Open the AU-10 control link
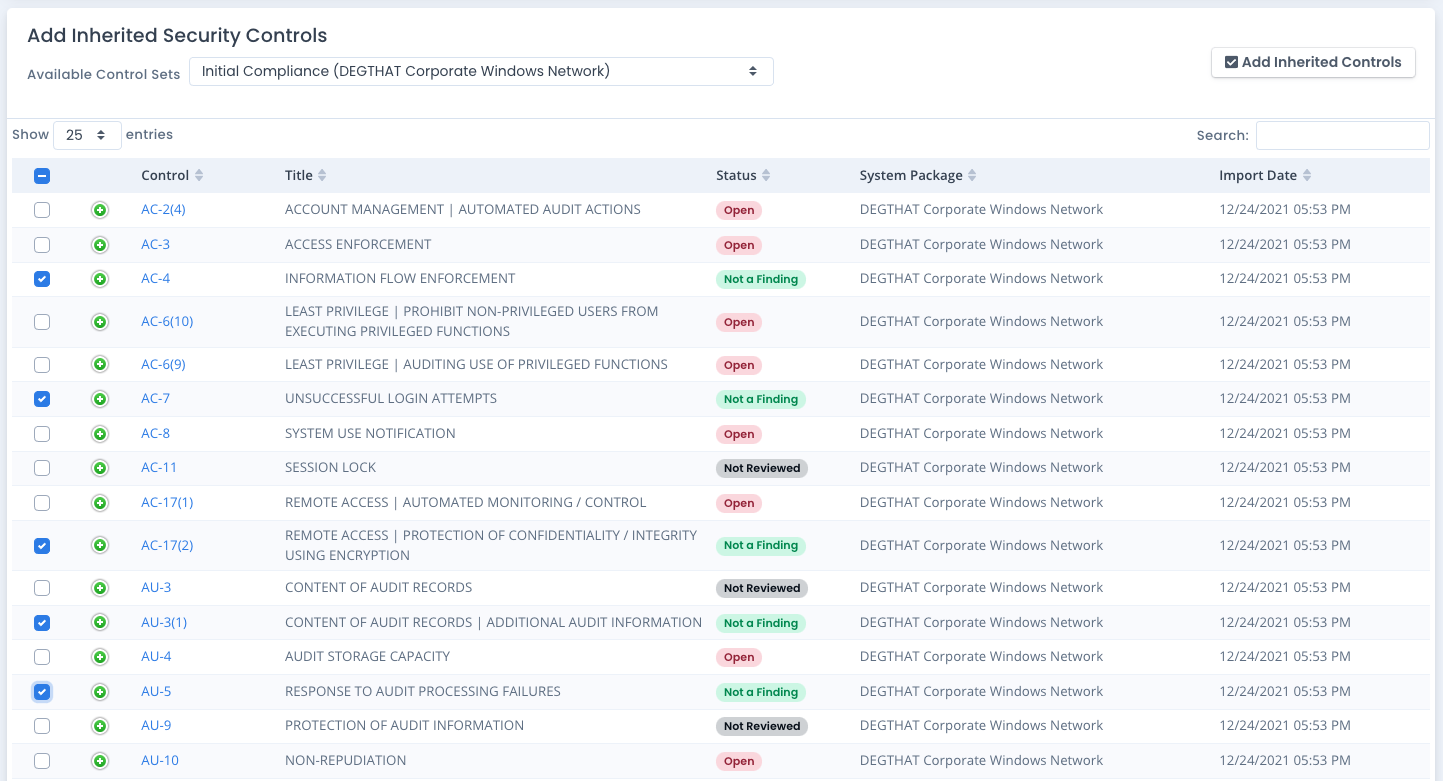The width and height of the screenshot is (1443, 781). click(x=160, y=761)
